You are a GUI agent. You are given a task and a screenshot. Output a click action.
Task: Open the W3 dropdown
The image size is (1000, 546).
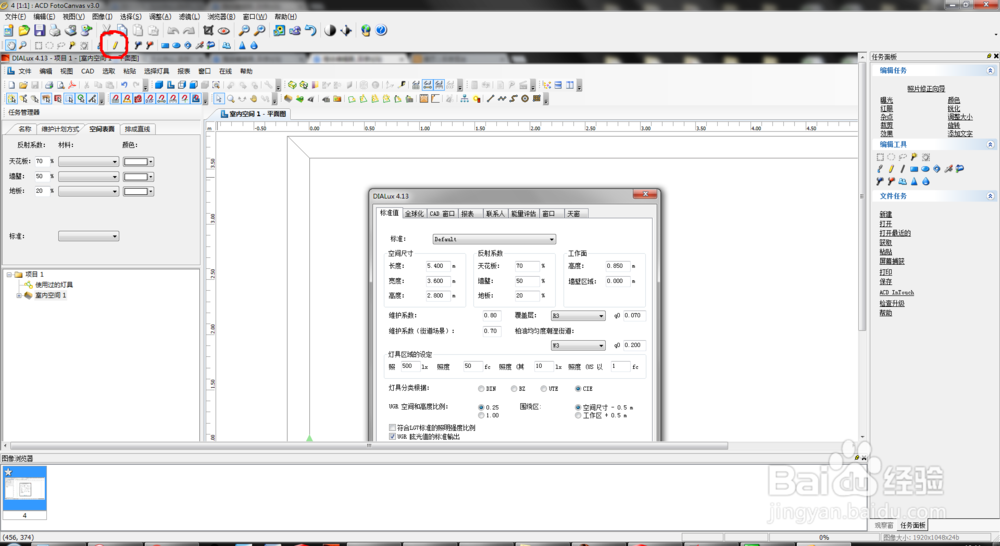click(578, 345)
